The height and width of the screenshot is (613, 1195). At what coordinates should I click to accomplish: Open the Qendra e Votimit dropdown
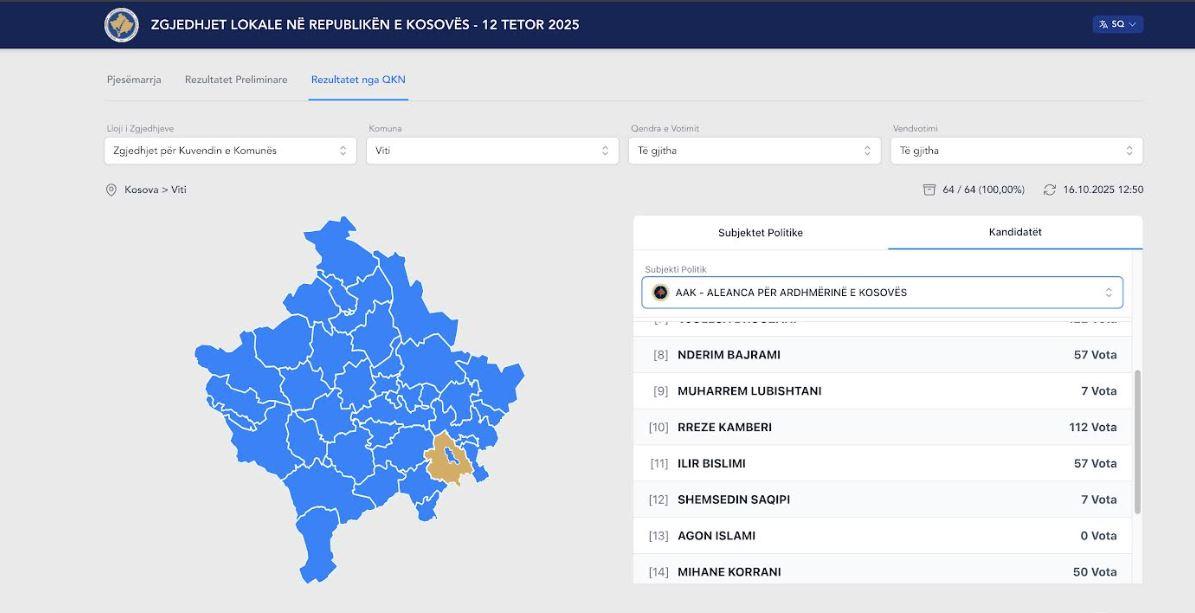(x=754, y=151)
